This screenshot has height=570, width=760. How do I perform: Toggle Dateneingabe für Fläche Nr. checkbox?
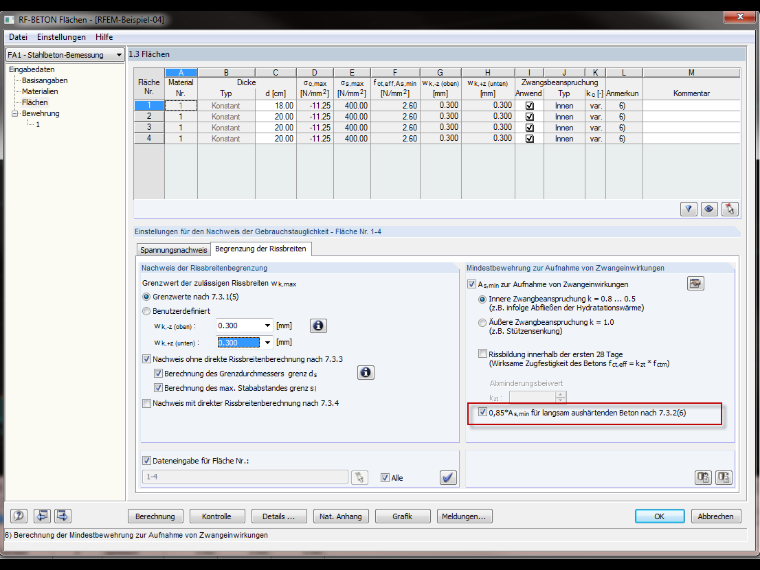(146, 460)
